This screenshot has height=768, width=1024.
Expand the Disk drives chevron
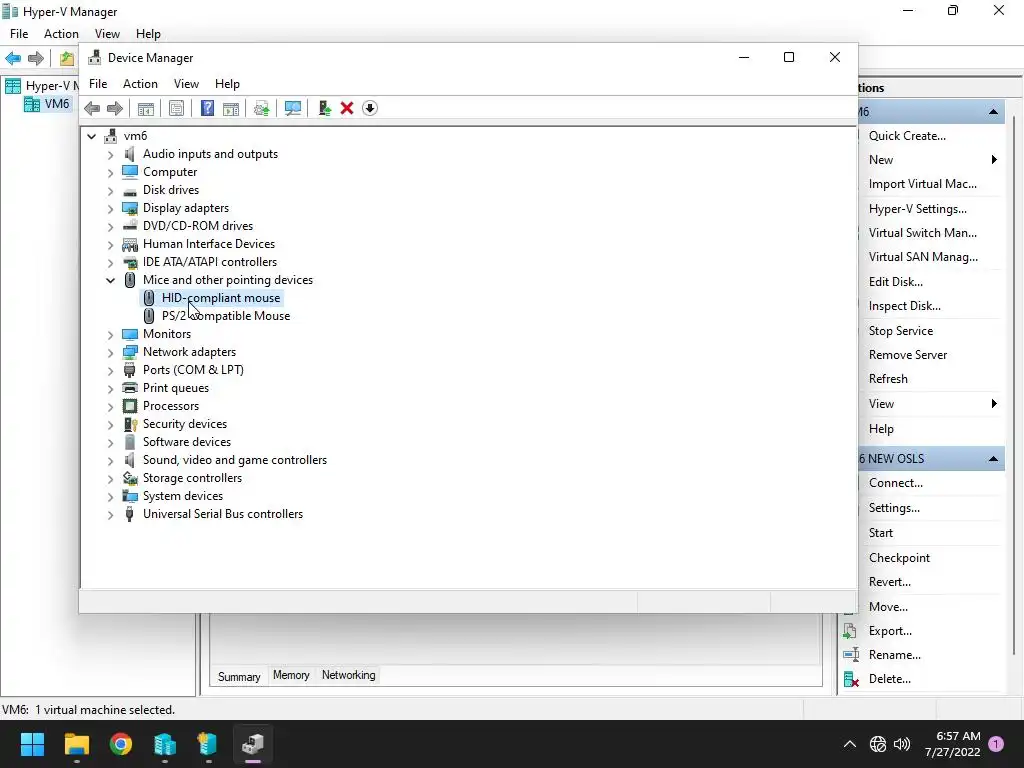[110, 191]
